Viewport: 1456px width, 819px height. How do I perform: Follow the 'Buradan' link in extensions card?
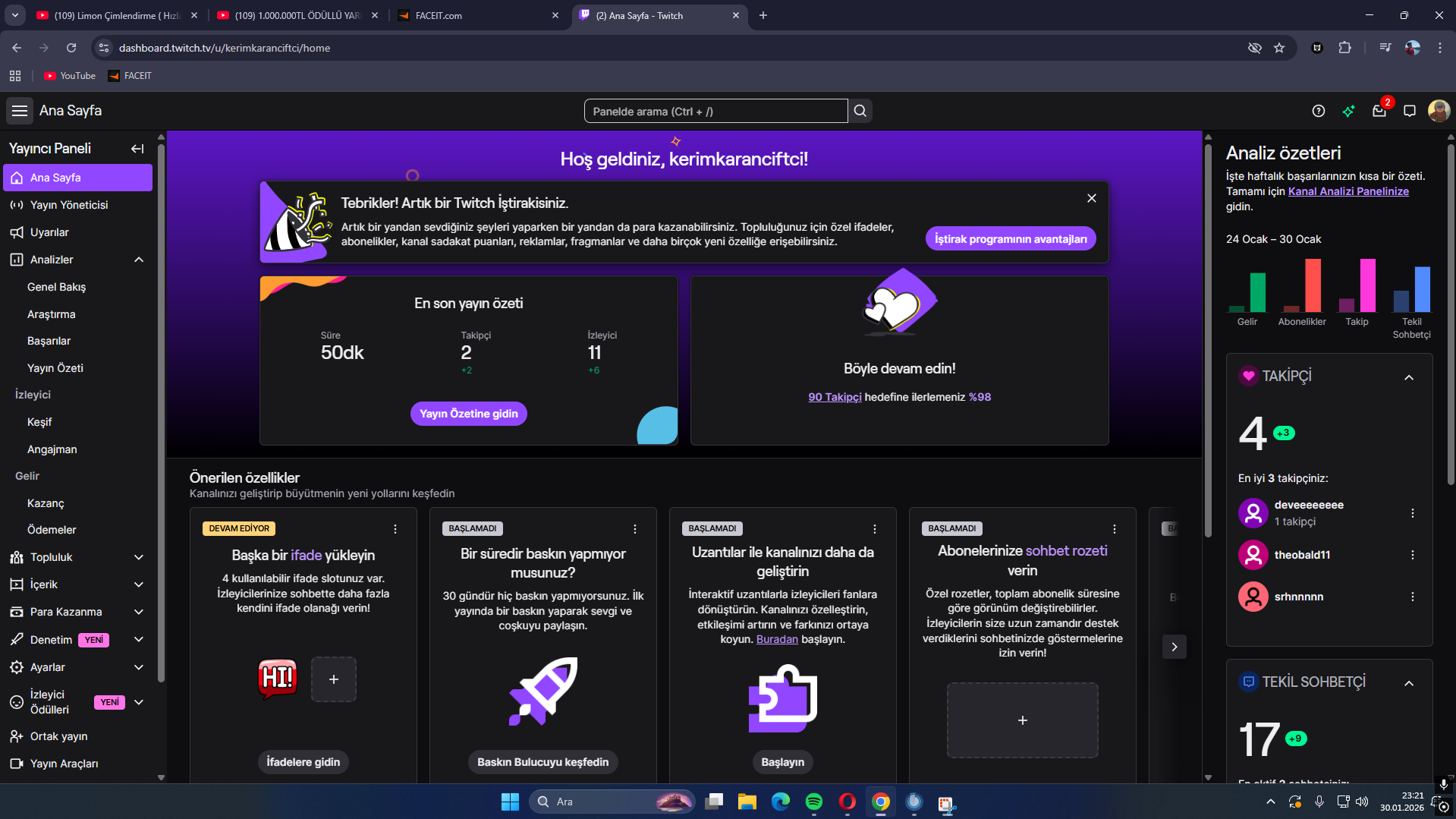[777, 639]
